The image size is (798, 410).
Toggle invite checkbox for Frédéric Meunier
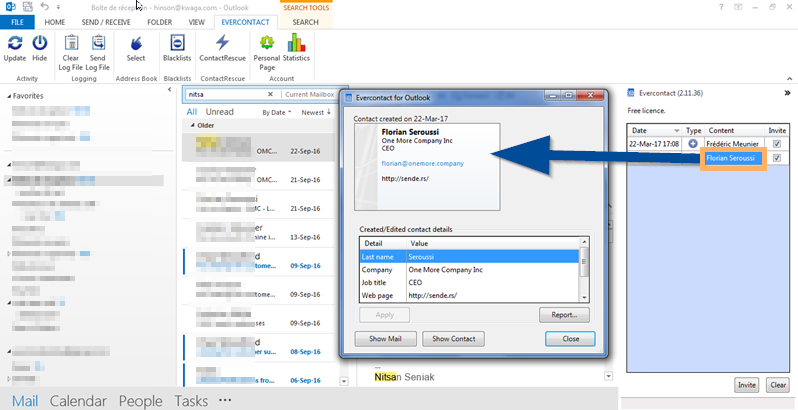point(777,144)
